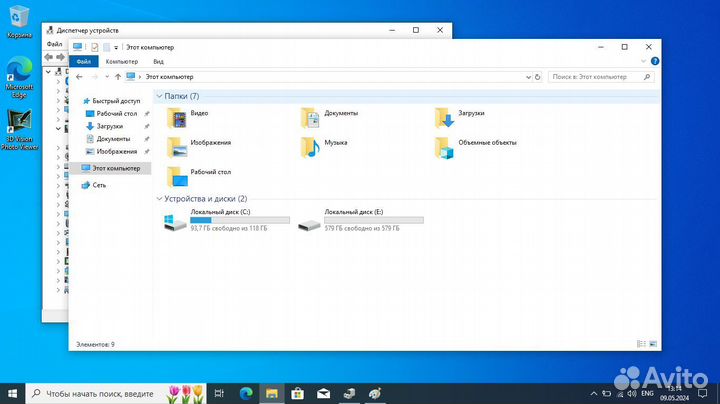
Task: Click the address bar path Этот компьютер
Action: click(x=169, y=77)
